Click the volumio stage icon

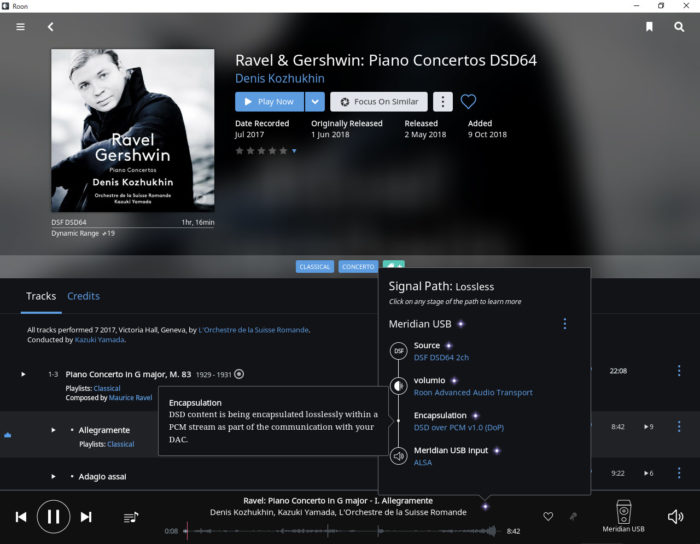coord(399,386)
